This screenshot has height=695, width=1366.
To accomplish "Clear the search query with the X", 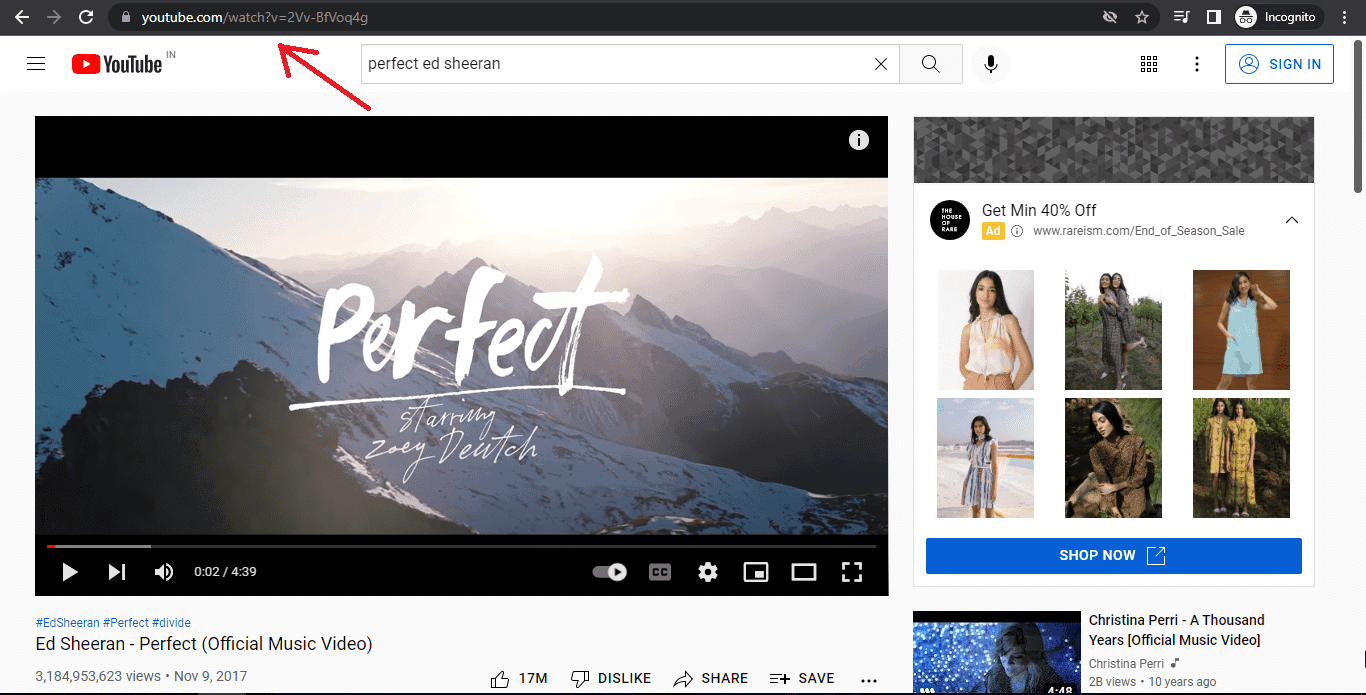I will coord(881,64).
